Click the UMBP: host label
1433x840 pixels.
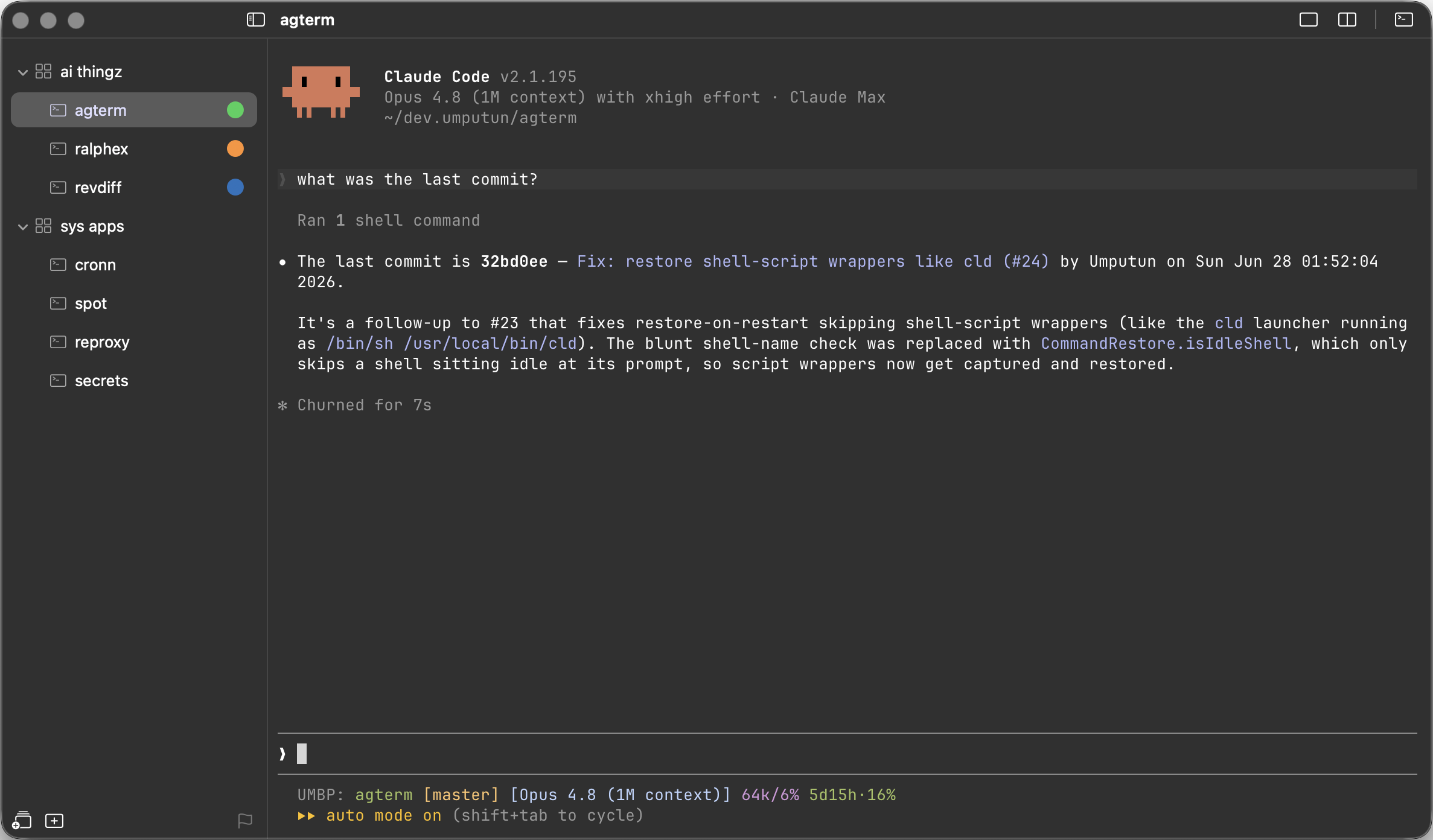click(x=321, y=795)
